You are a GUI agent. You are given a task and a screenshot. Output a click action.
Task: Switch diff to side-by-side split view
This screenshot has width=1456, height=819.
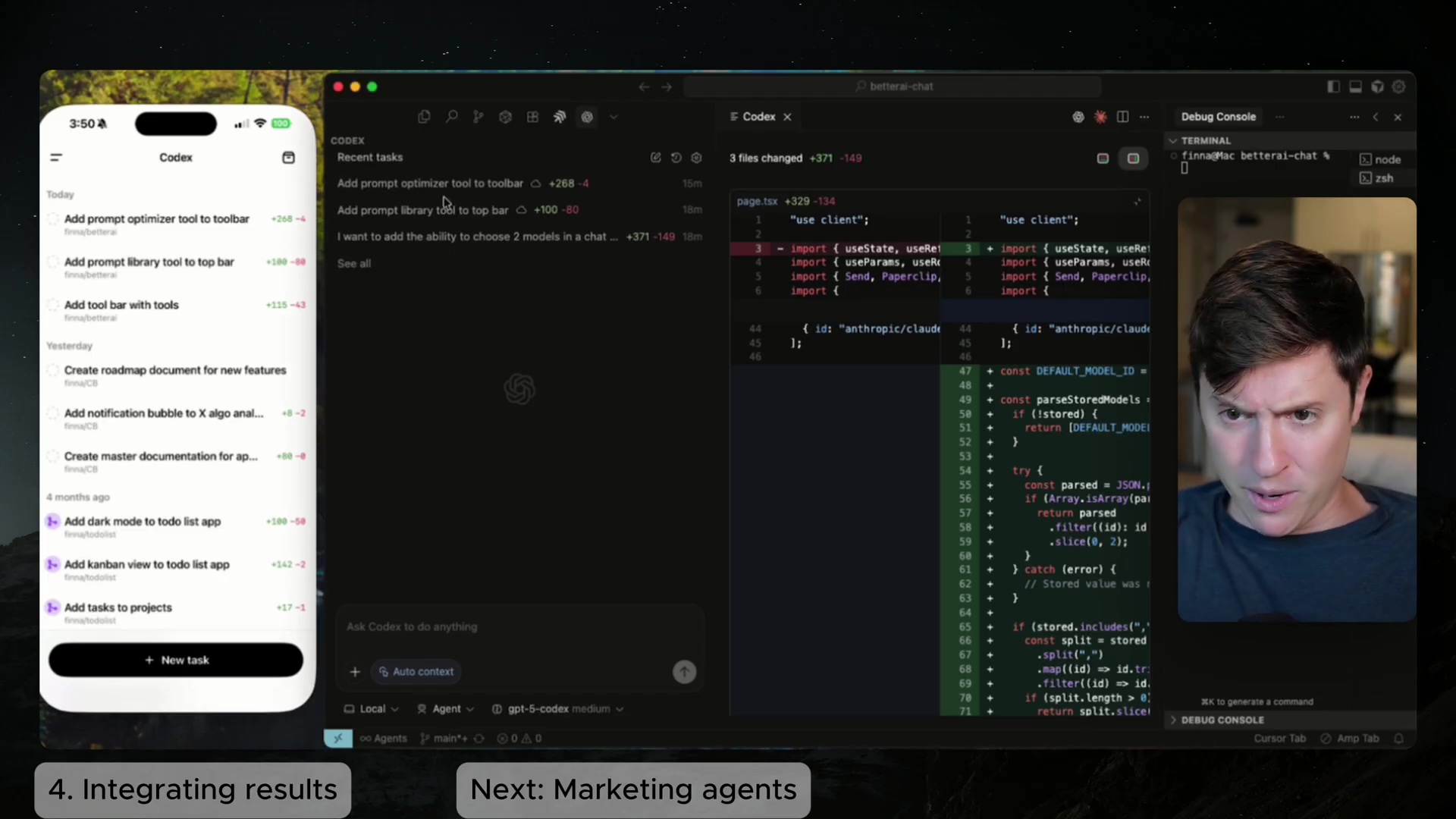click(1133, 158)
